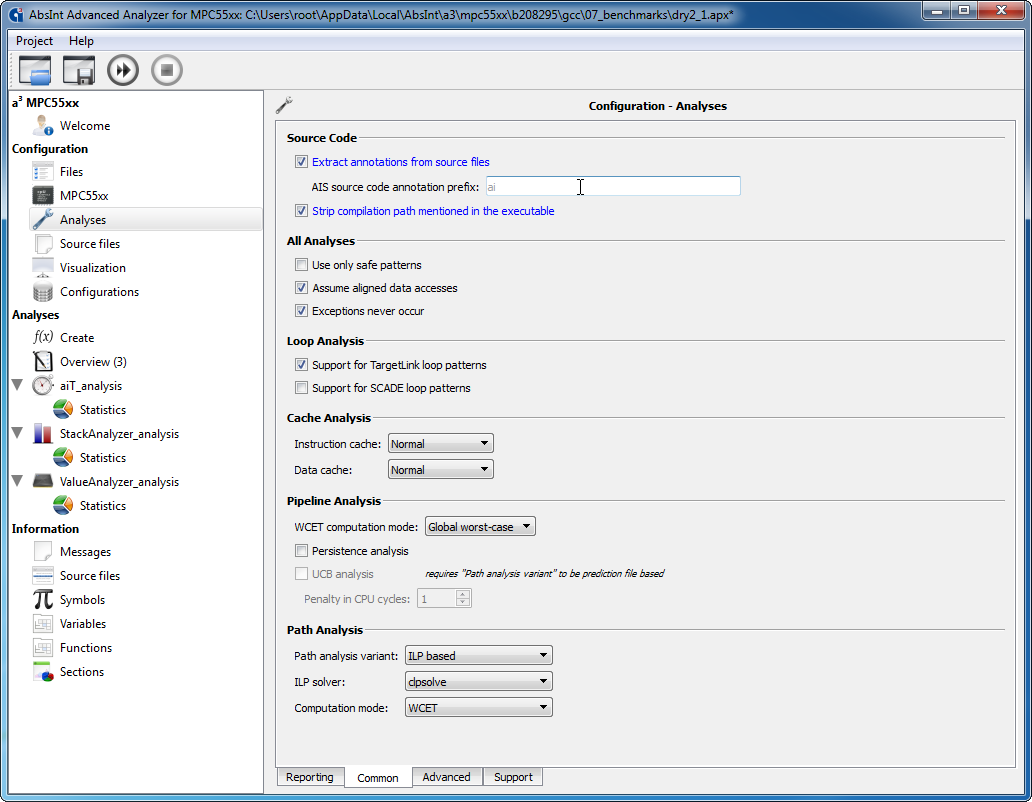Click AIS source code annotation prefix field

613,186
